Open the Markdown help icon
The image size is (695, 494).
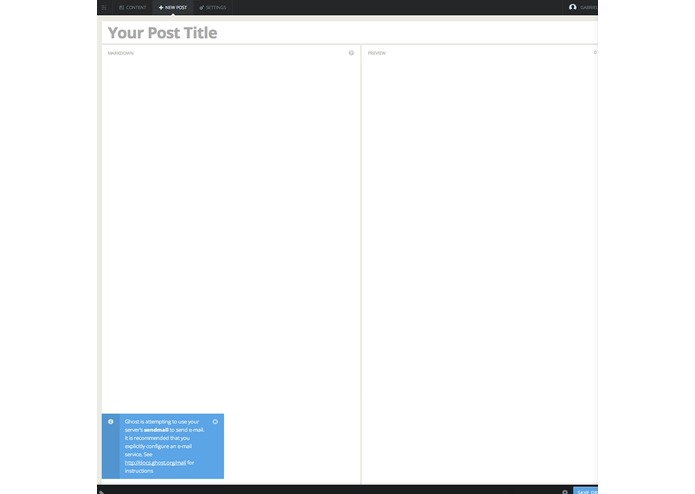pos(351,53)
